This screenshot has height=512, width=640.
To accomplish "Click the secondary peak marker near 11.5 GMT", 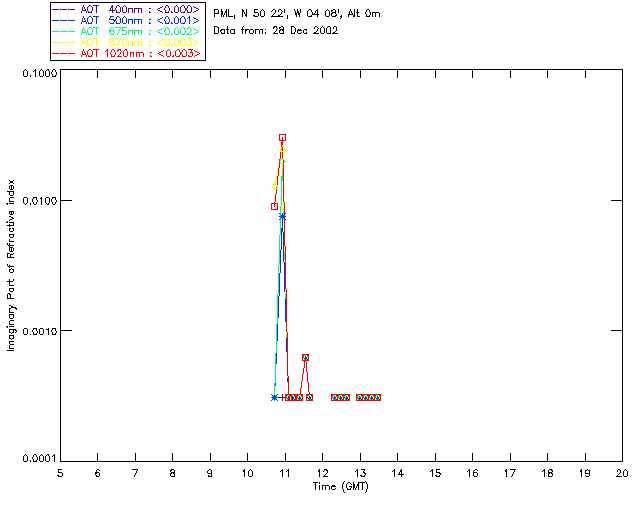I will [305, 358].
